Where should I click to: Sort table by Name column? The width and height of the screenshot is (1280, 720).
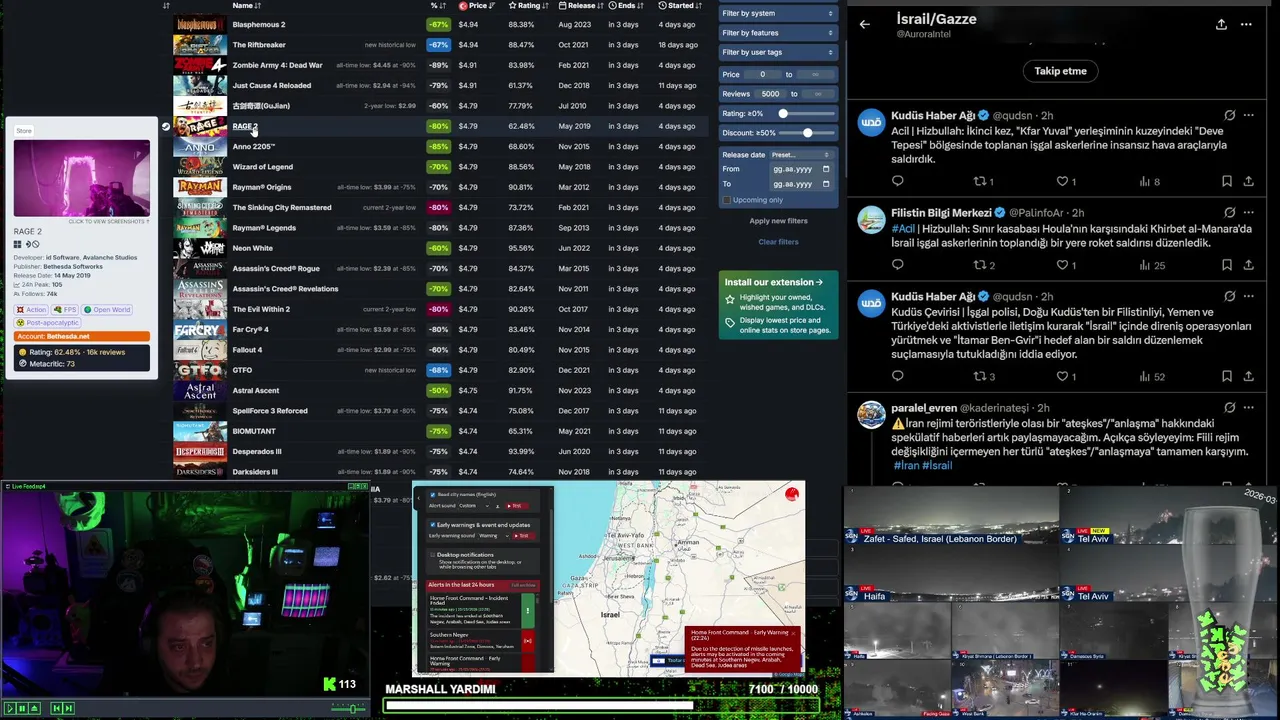pos(246,6)
